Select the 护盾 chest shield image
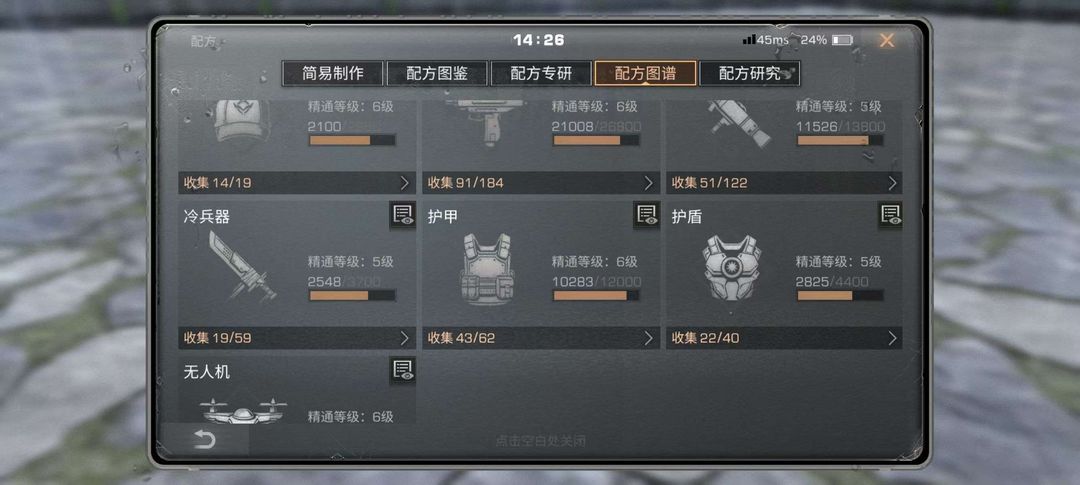 (x=731, y=267)
